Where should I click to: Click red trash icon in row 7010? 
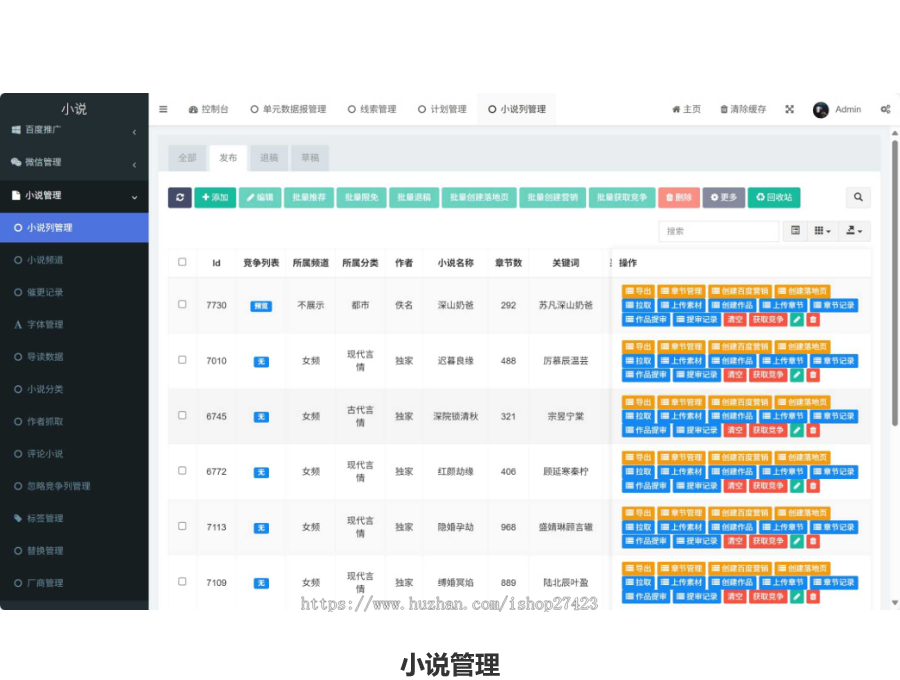pos(813,375)
